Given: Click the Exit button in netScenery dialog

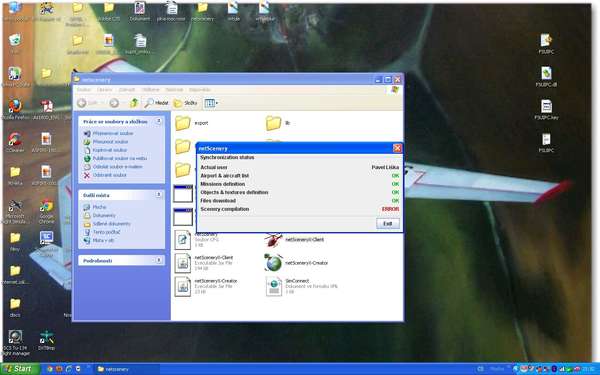Looking at the screenshot, I should [x=388, y=223].
